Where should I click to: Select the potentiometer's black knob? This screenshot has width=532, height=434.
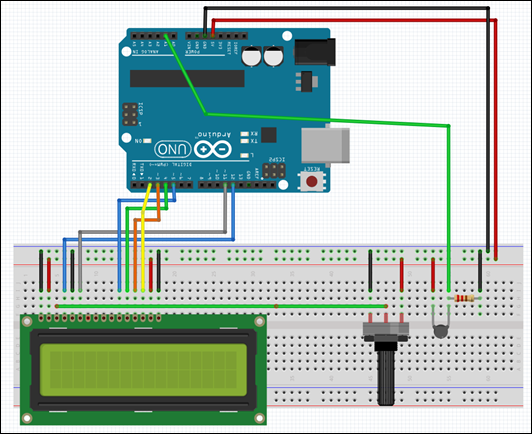[x=386, y=373]
